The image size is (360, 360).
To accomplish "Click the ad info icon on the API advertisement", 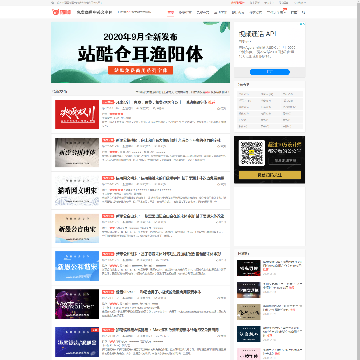I will click(301, 24).
